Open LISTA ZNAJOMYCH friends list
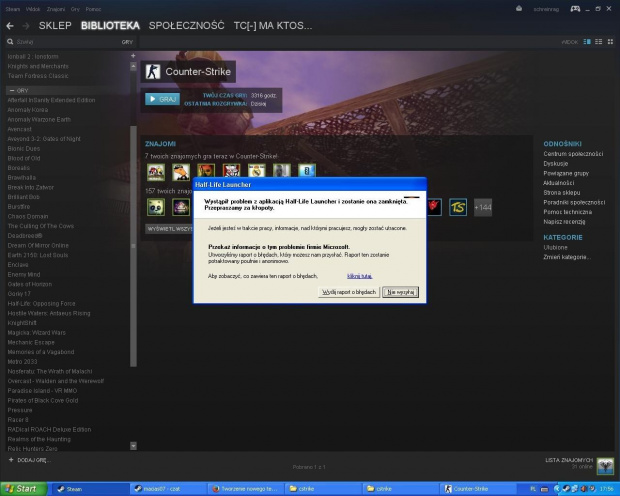This screenshot has width=620, height=496. click(569, 460)
